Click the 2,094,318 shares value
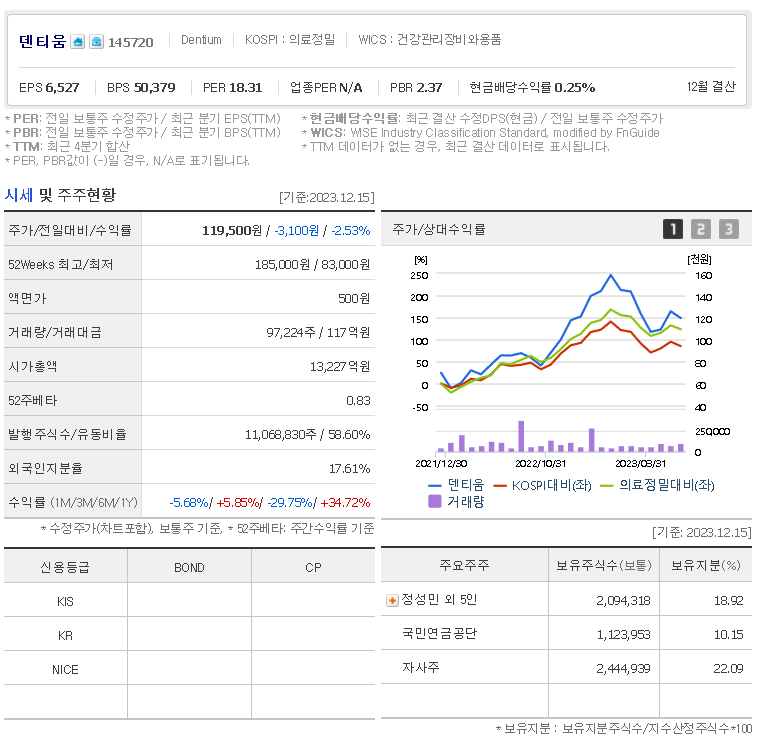 [623, 601]
